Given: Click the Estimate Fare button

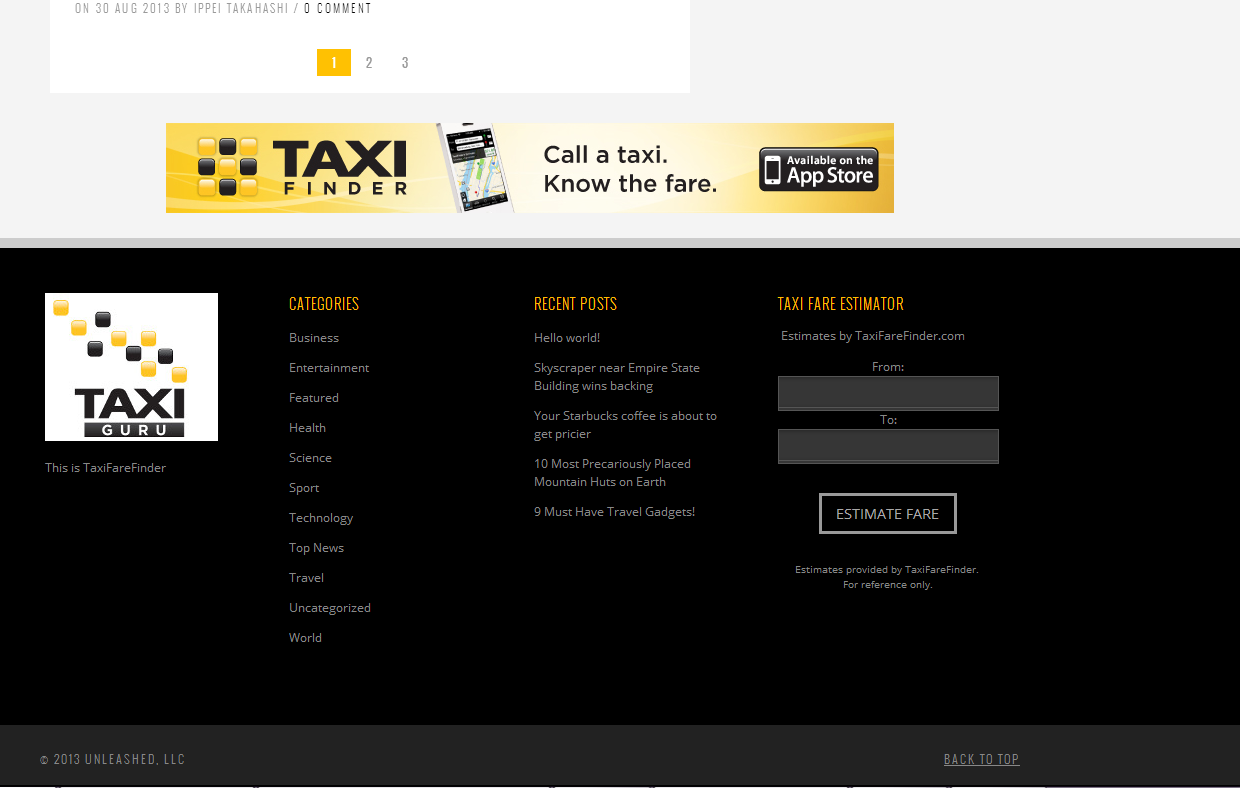Looking at the screenshot, I should tap(888, 514).
